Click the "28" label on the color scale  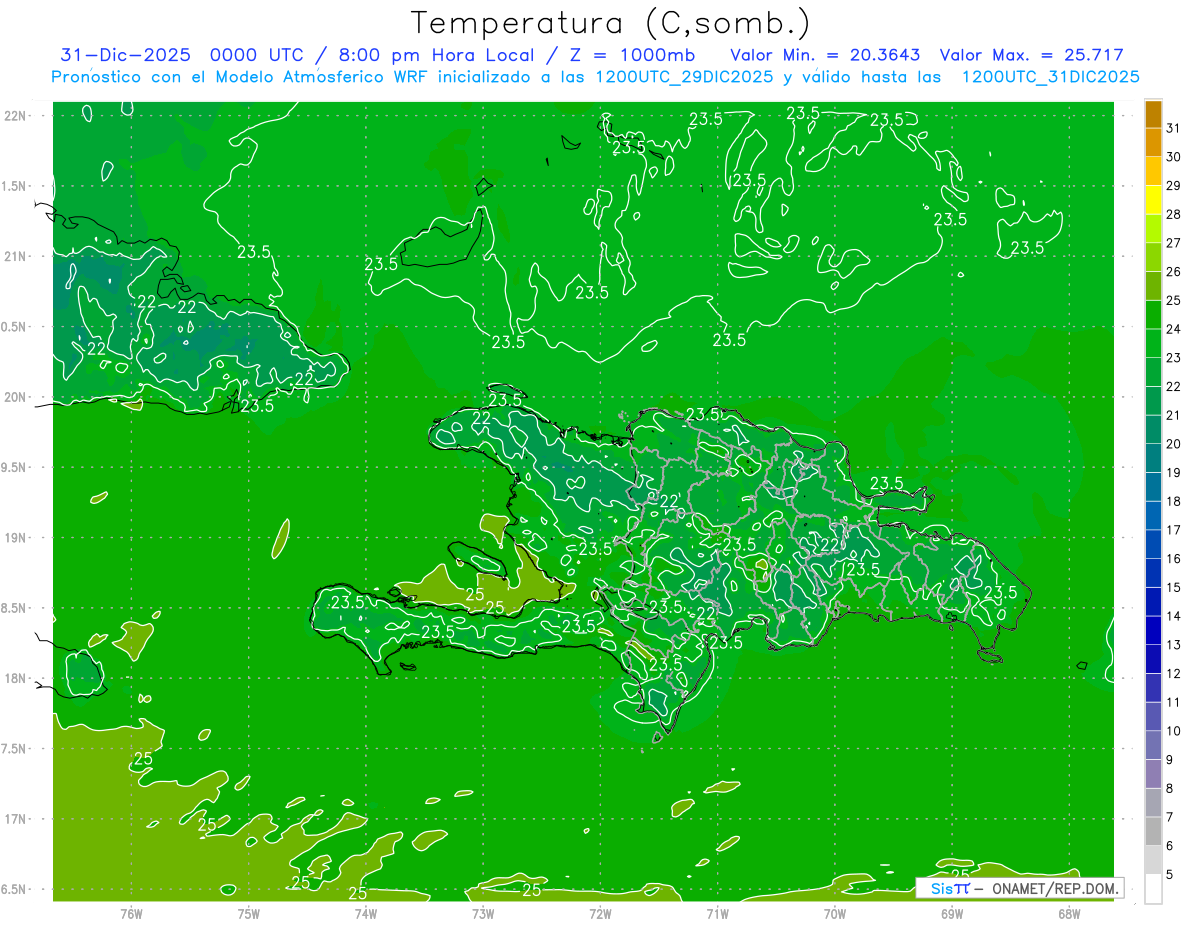pyautogui.click(x=1173, y=214)
